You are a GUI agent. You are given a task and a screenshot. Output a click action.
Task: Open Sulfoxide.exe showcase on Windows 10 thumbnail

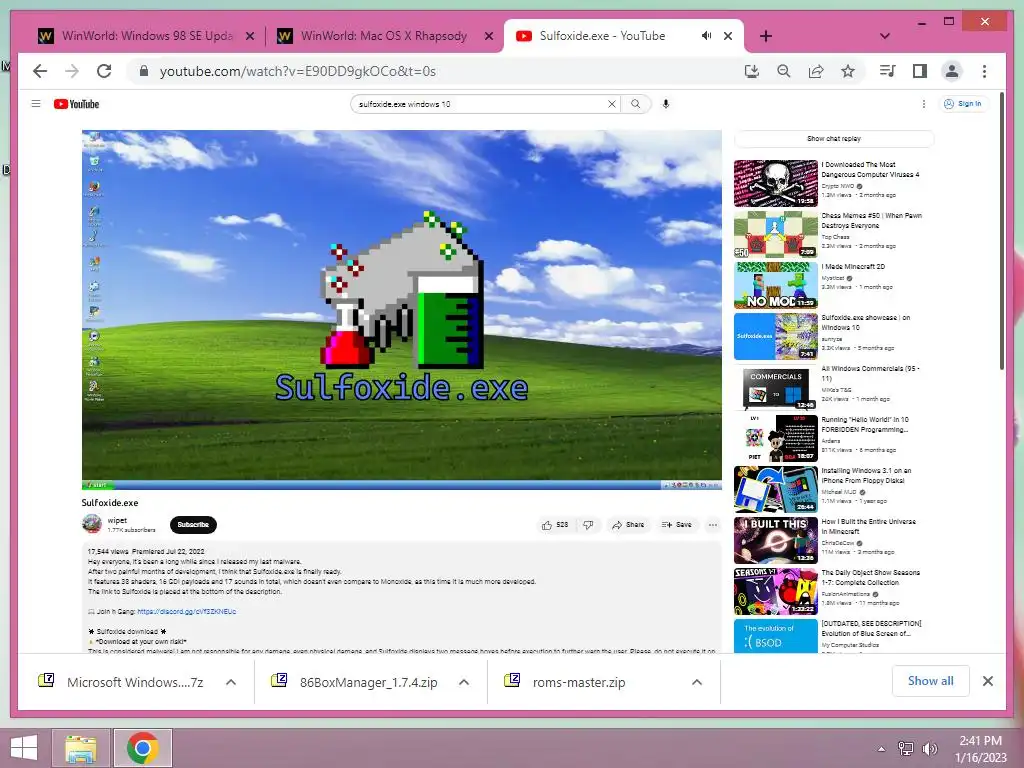[776, 336]
